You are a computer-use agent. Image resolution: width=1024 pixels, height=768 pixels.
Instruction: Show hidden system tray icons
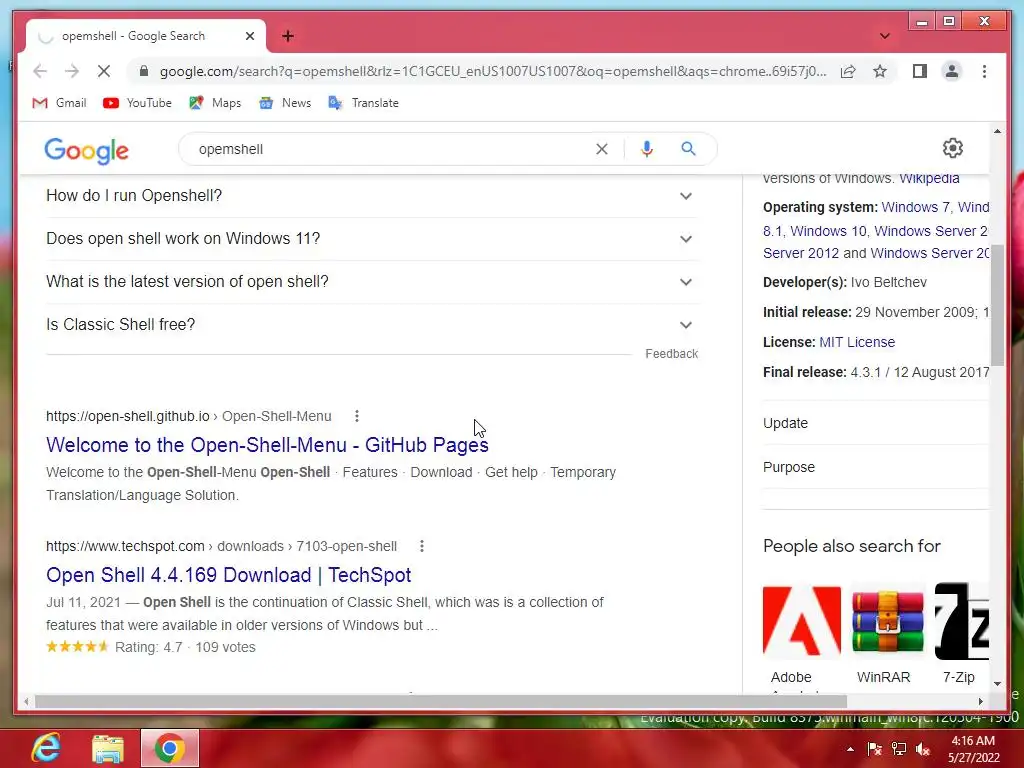point(850,749)
